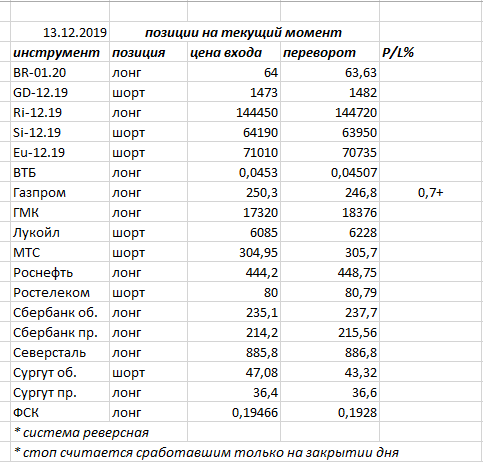
Task: Click Сургут об. reversal value 43,32
Action: (x=330, y=372)
